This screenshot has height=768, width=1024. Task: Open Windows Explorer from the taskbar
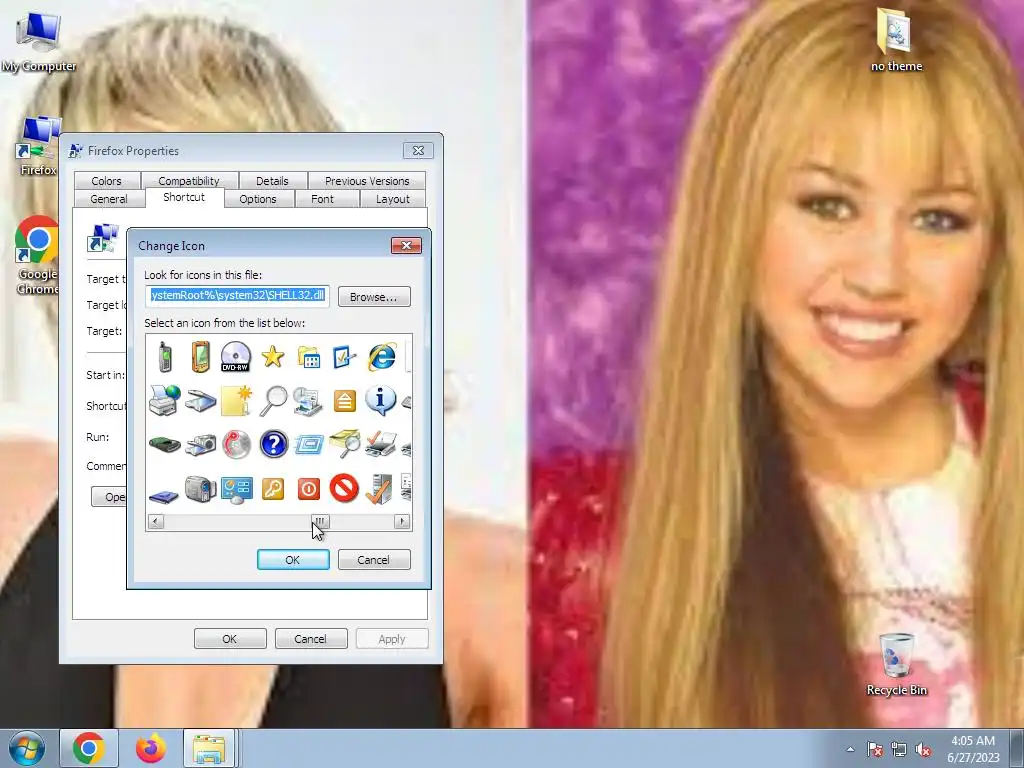(209, 748)
